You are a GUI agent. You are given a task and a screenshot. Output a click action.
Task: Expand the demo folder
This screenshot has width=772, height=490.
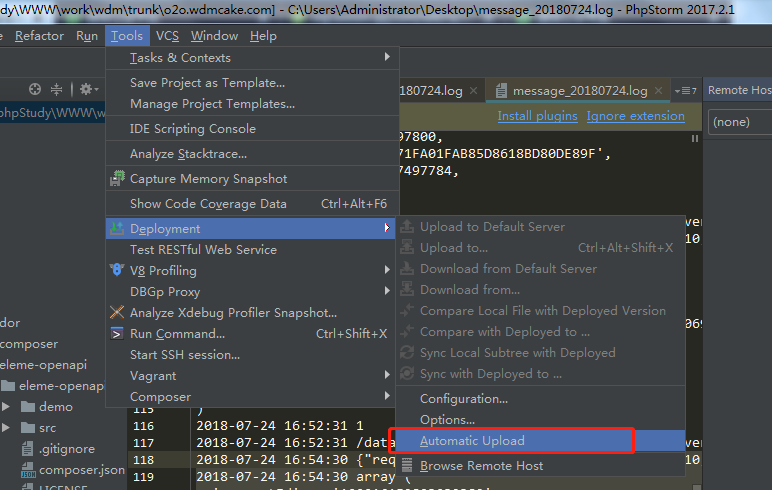[6, 407]
